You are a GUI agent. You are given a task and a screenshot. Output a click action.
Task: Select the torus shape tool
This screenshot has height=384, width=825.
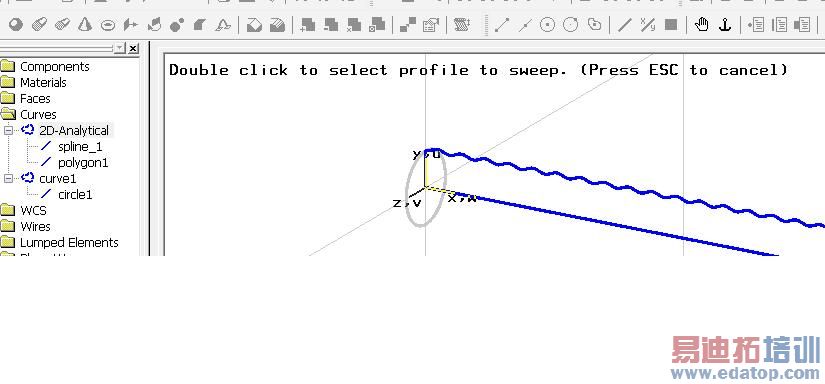[108, 25]
